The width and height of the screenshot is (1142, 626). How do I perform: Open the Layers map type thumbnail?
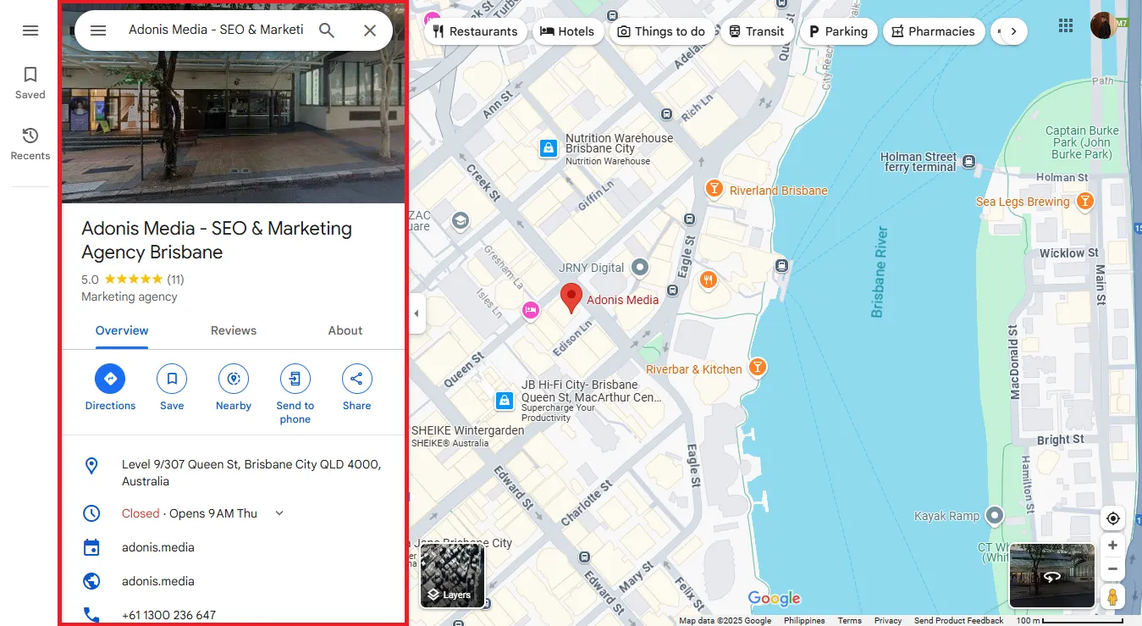[452, 575]
